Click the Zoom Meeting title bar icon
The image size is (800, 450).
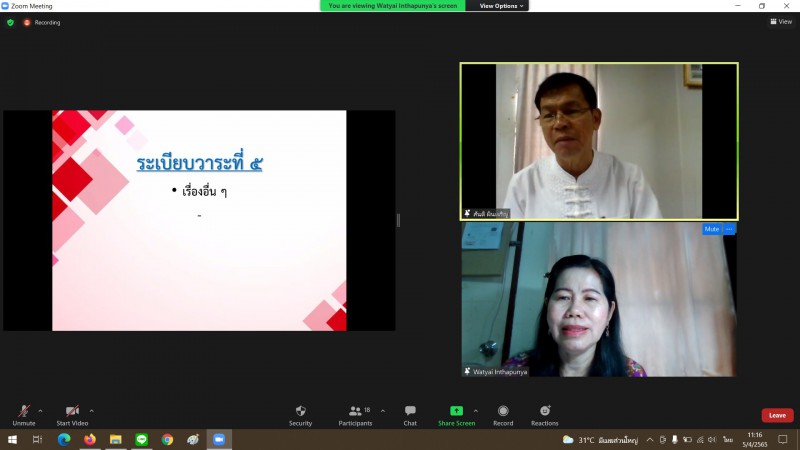coord(5,6)
